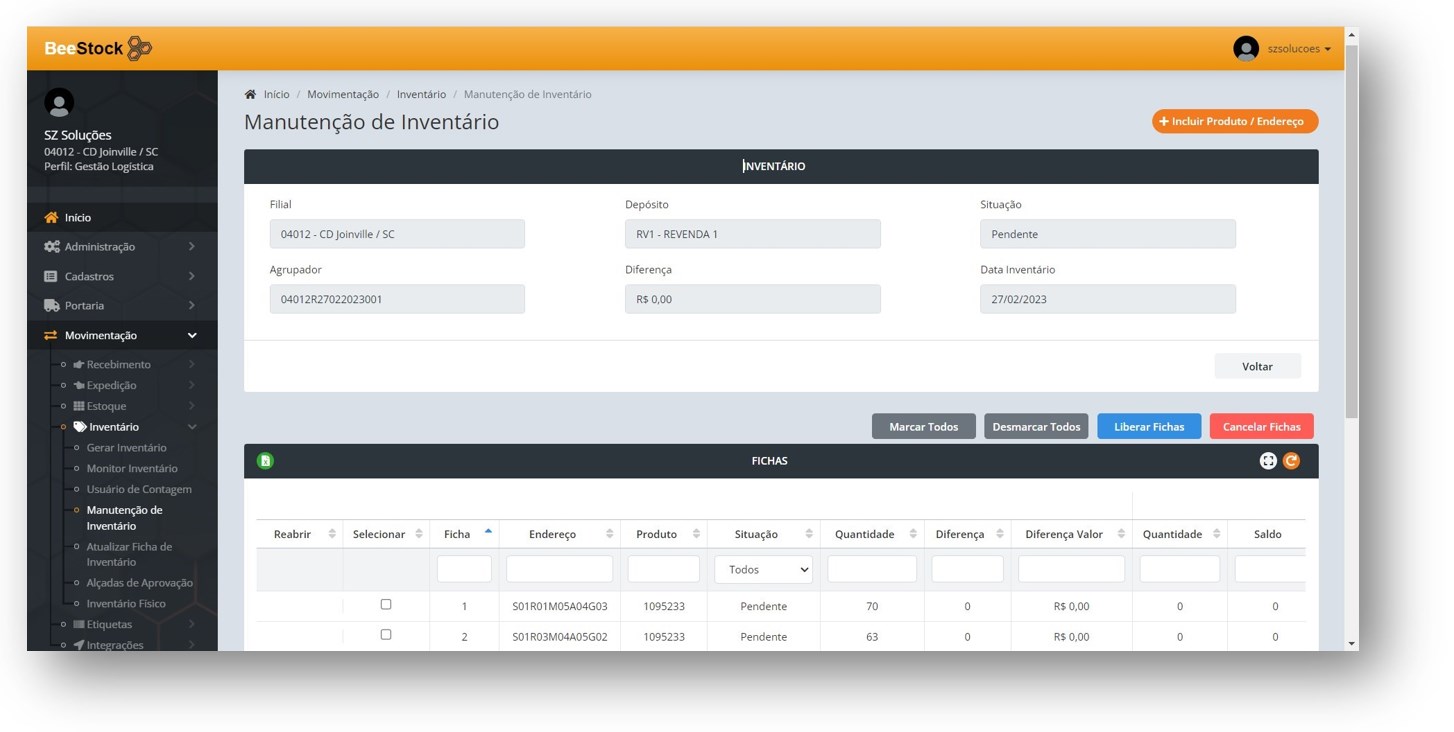Click the home icon in the breadcrumb

coord(250,95)
